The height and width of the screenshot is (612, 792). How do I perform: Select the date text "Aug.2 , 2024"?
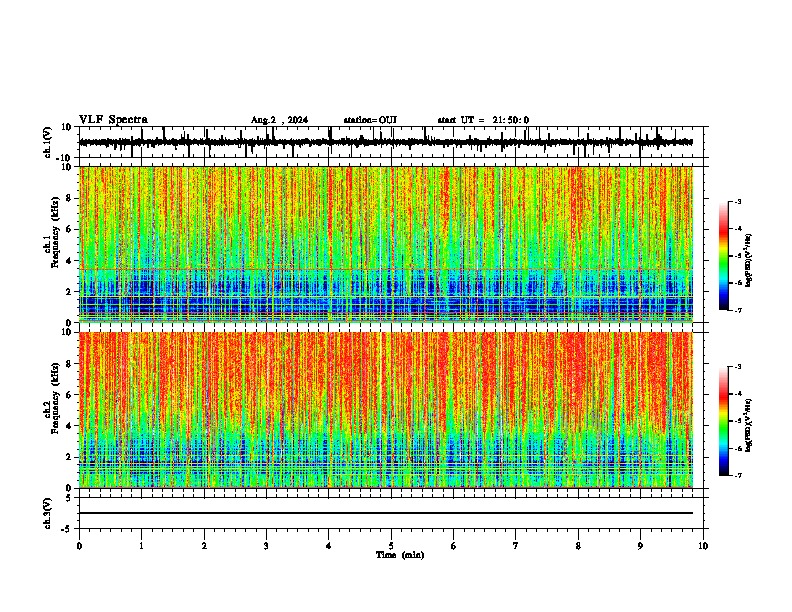[x=279, y=120]
